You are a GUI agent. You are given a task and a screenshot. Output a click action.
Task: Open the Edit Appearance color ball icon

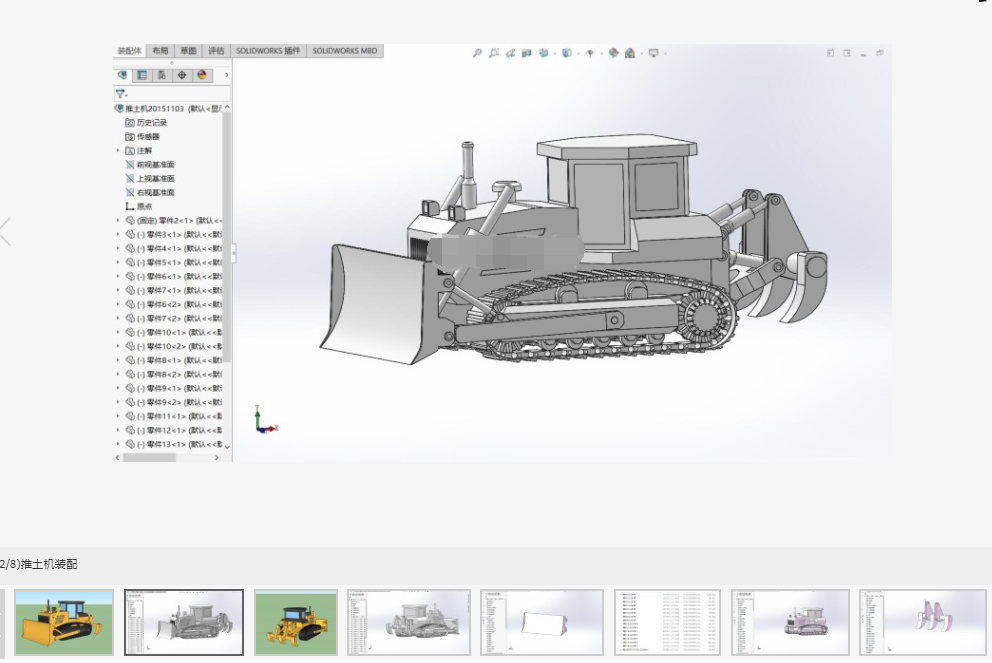pos(613,53)
